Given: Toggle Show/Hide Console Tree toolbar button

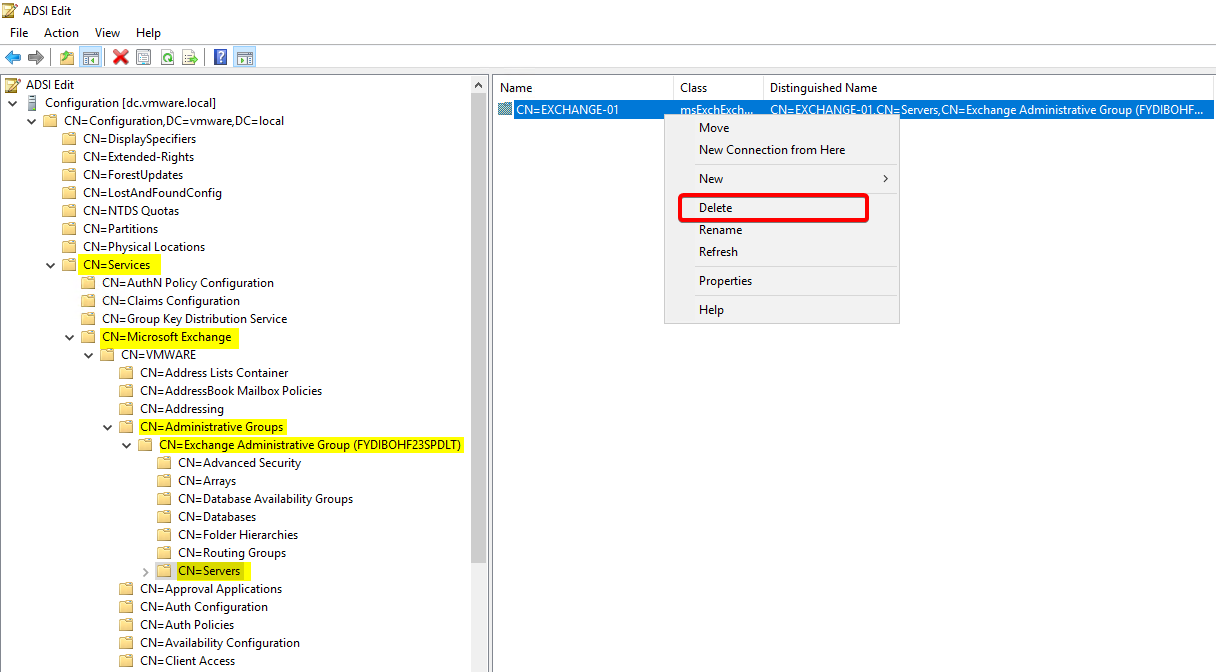Looking at the screenshot, I should (91, 57).
